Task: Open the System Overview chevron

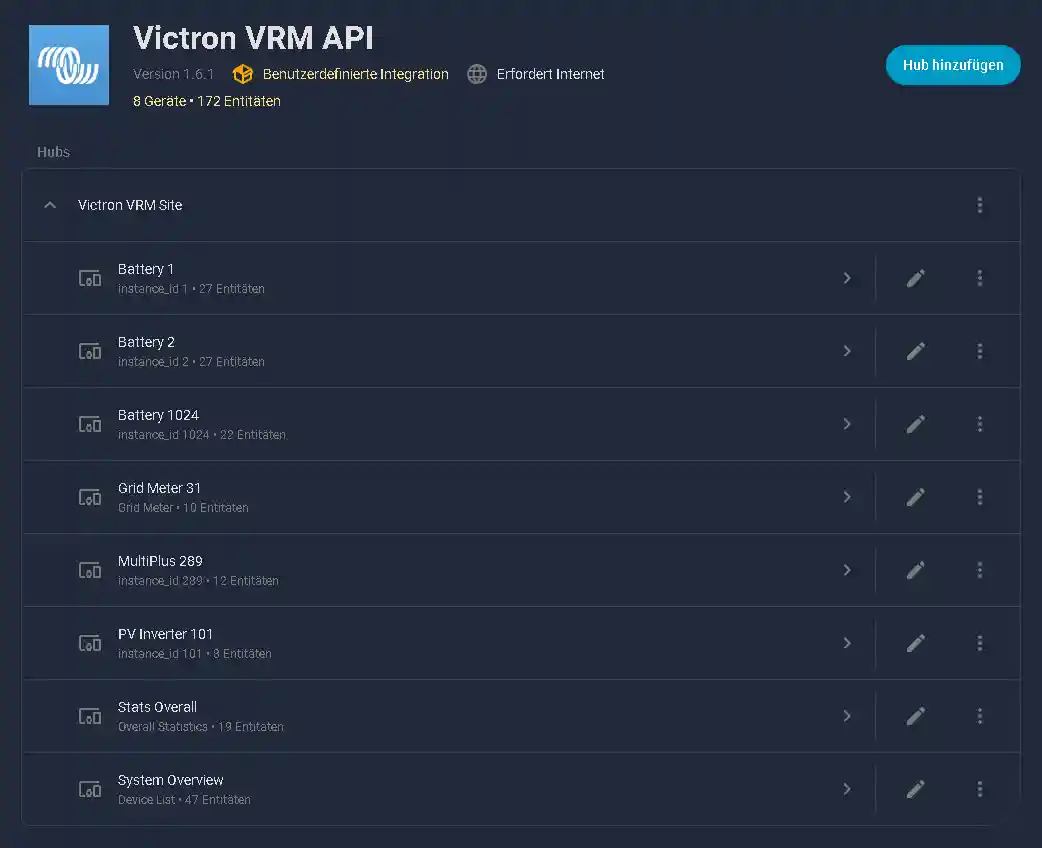Action: tap(847, 790)
